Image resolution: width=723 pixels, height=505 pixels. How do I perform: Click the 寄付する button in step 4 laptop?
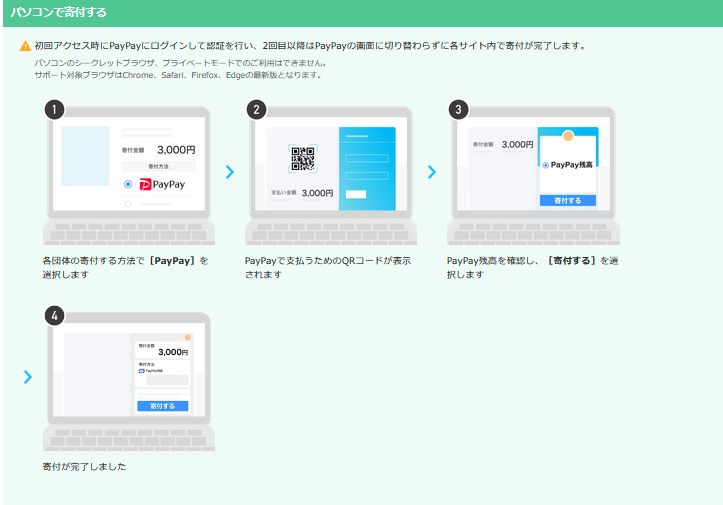point(163,406)
